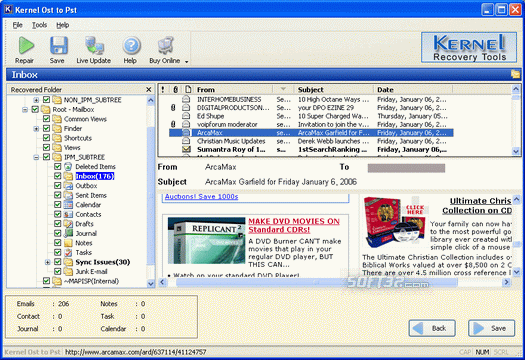
Task: Expand the Sync Issues(30) node
Action: pyautogui.click(x=47, y=262)
